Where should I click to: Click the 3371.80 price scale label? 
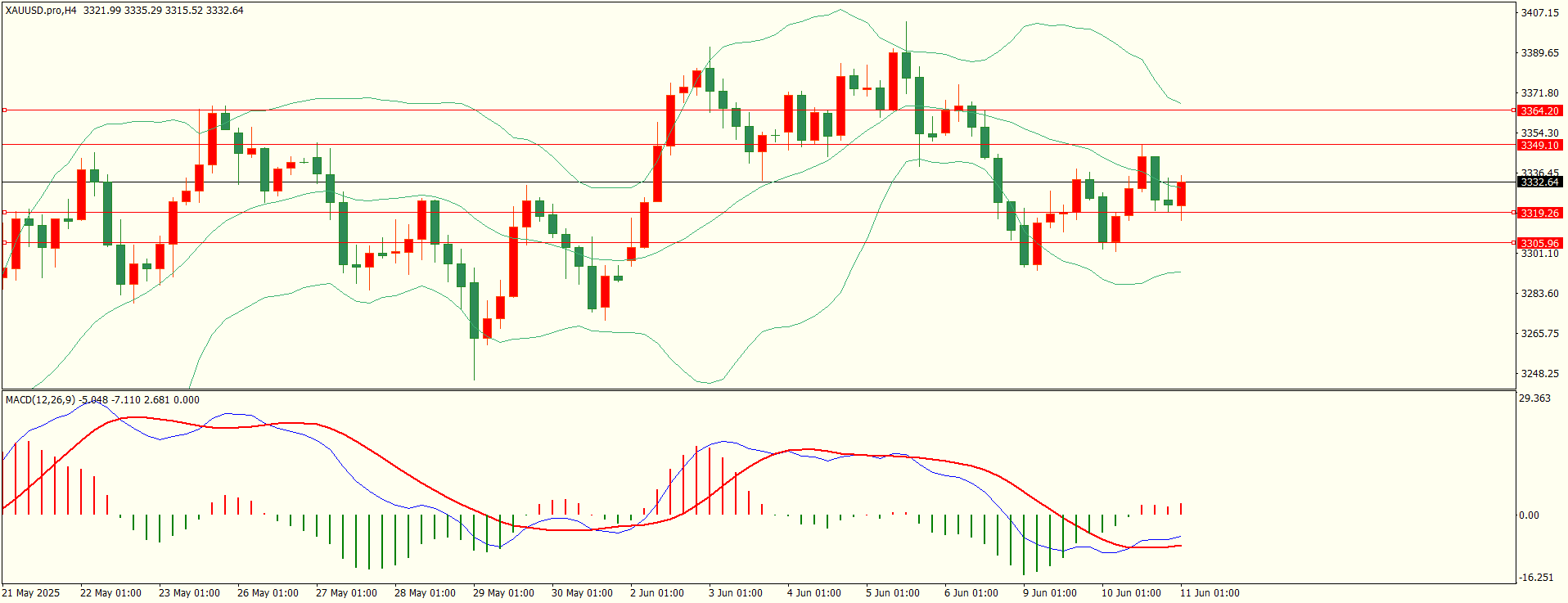click(1539, 93)
